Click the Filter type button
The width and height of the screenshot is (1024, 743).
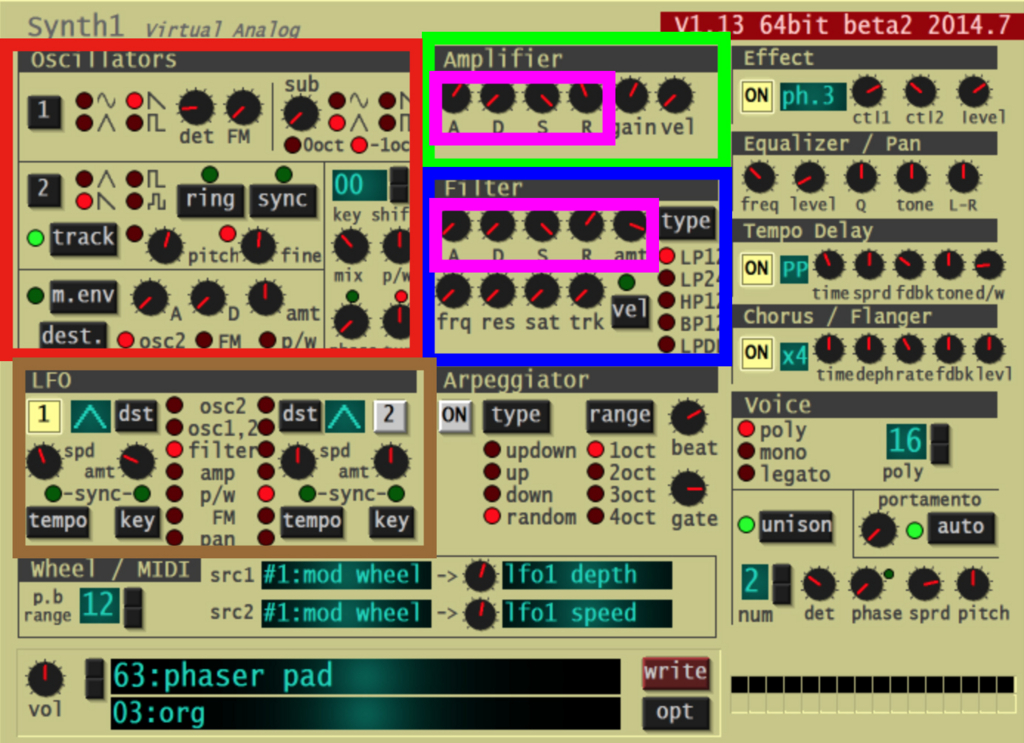[686, 223]
